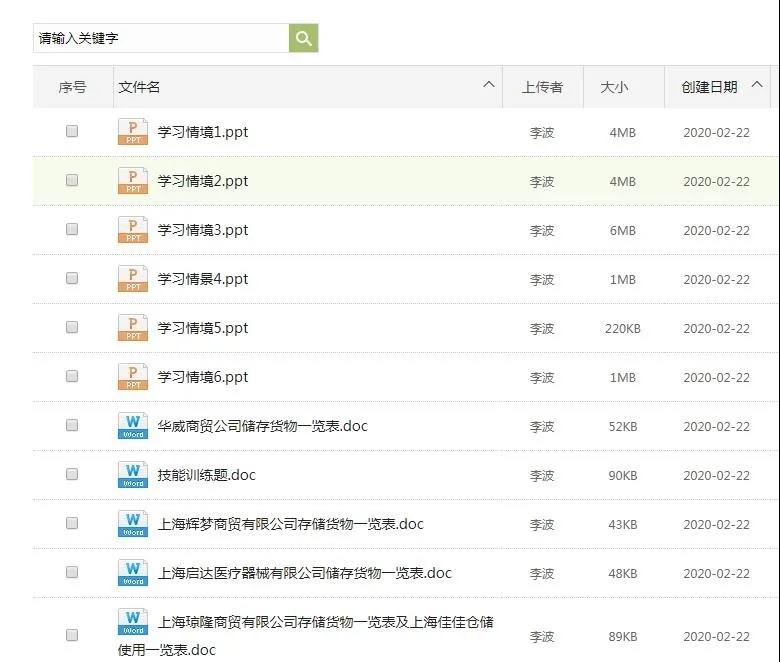Image resolution: width=780 pixels, height=662 pixels.
Task: Click the 序号 column header
Action: point(72,87)
